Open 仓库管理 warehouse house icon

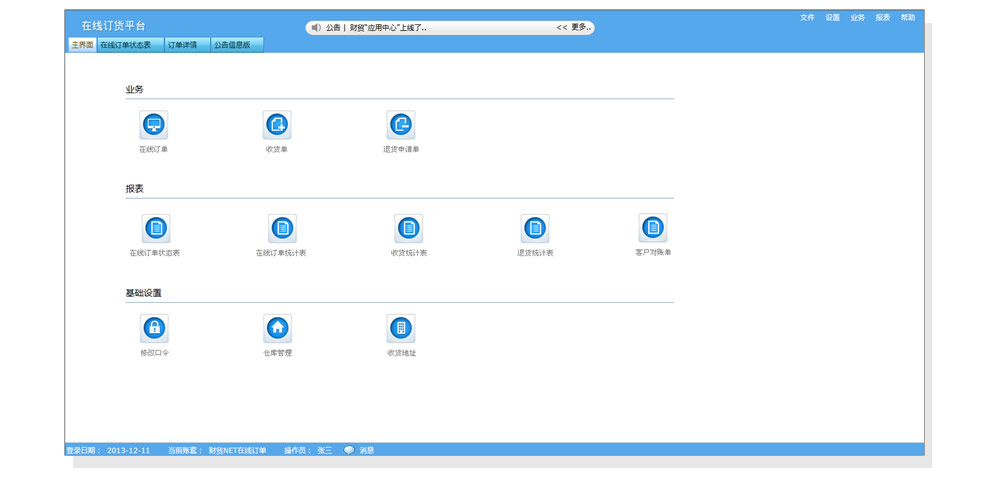click(277, 328)
